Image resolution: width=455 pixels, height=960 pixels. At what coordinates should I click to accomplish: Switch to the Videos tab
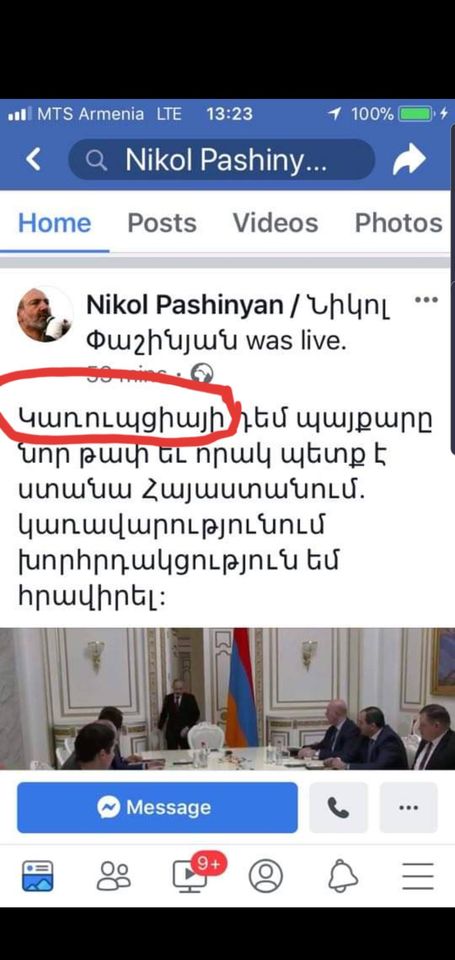[x=276, y=223]
